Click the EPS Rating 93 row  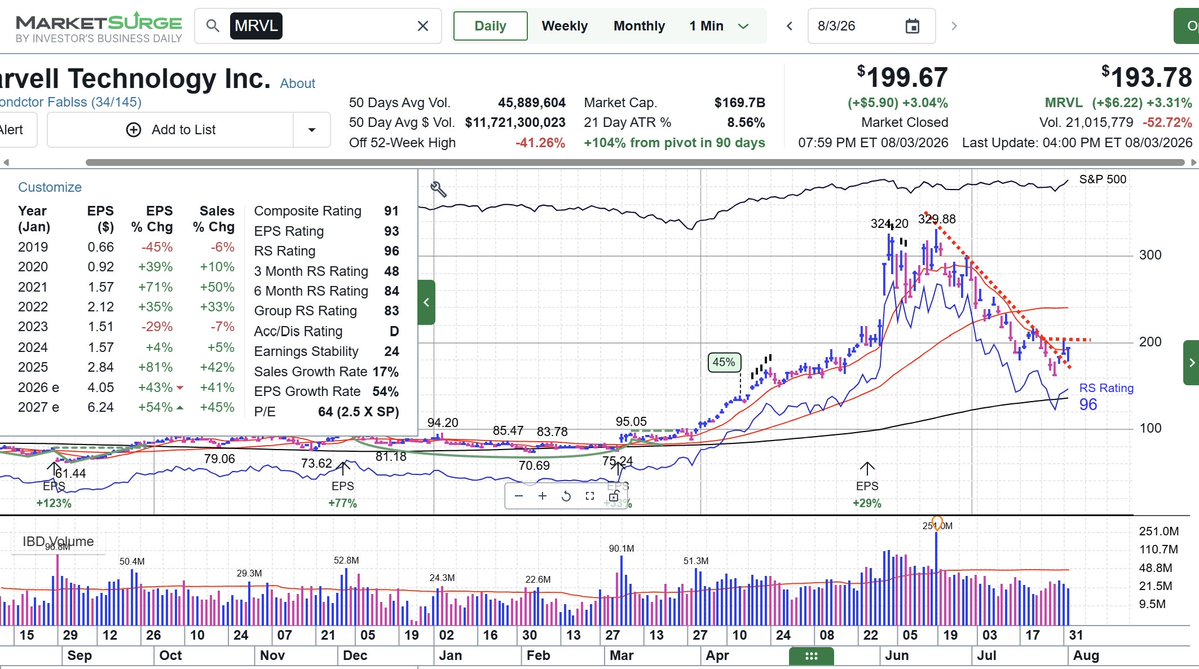pyautogui.click(x=327, y=231)
